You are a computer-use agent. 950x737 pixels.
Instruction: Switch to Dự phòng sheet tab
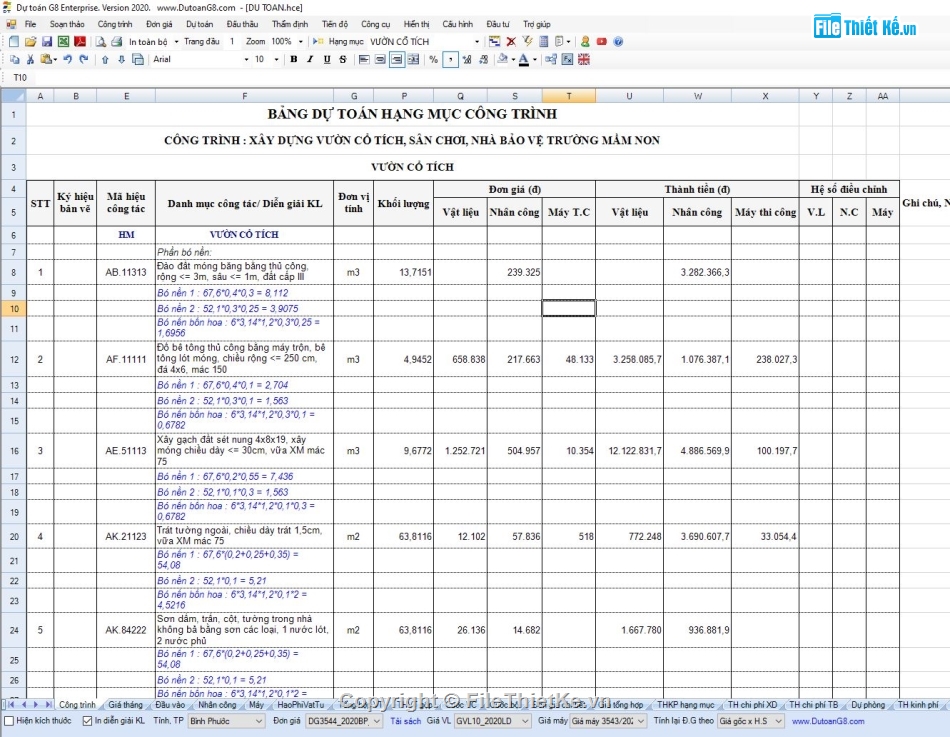[x=868, y=705]
